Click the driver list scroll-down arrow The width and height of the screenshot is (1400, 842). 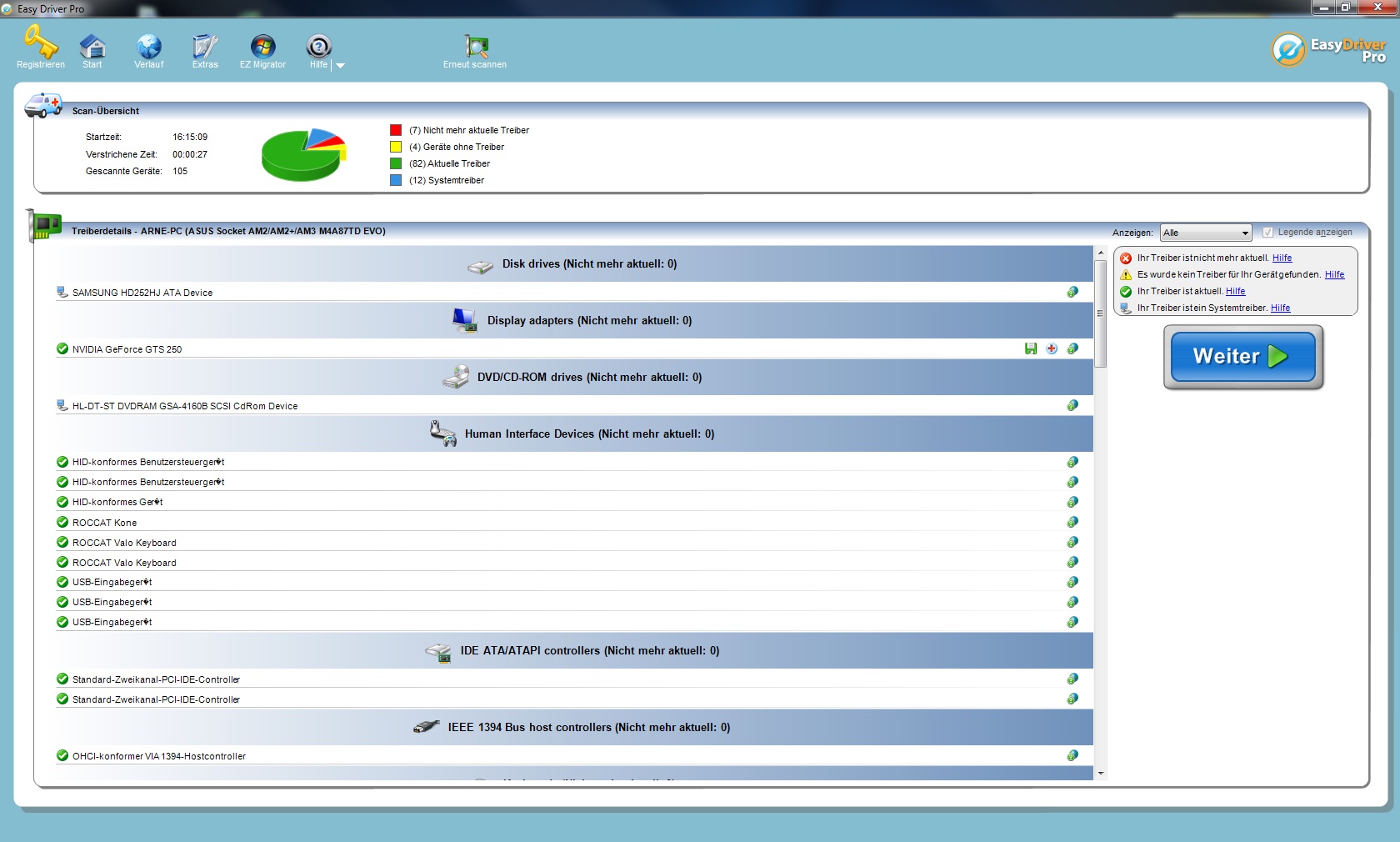(x=1100, y=774)
